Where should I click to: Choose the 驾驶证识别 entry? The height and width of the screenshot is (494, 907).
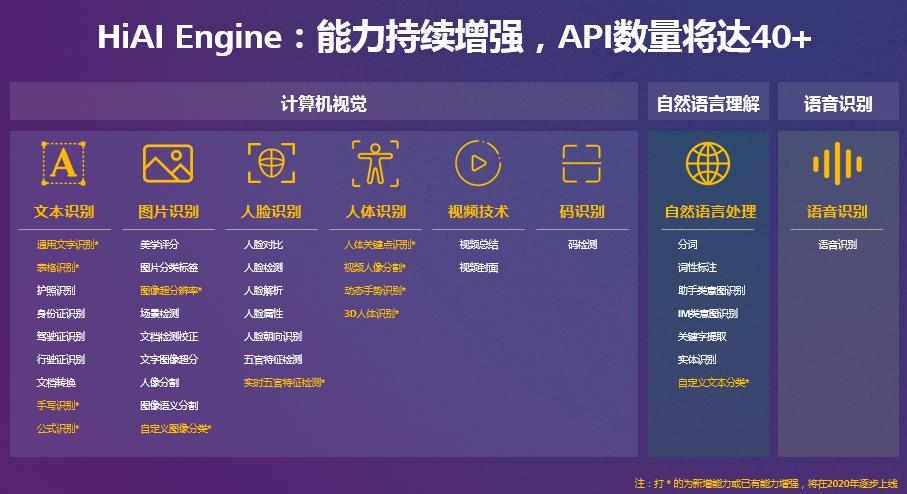coord(61,337)
